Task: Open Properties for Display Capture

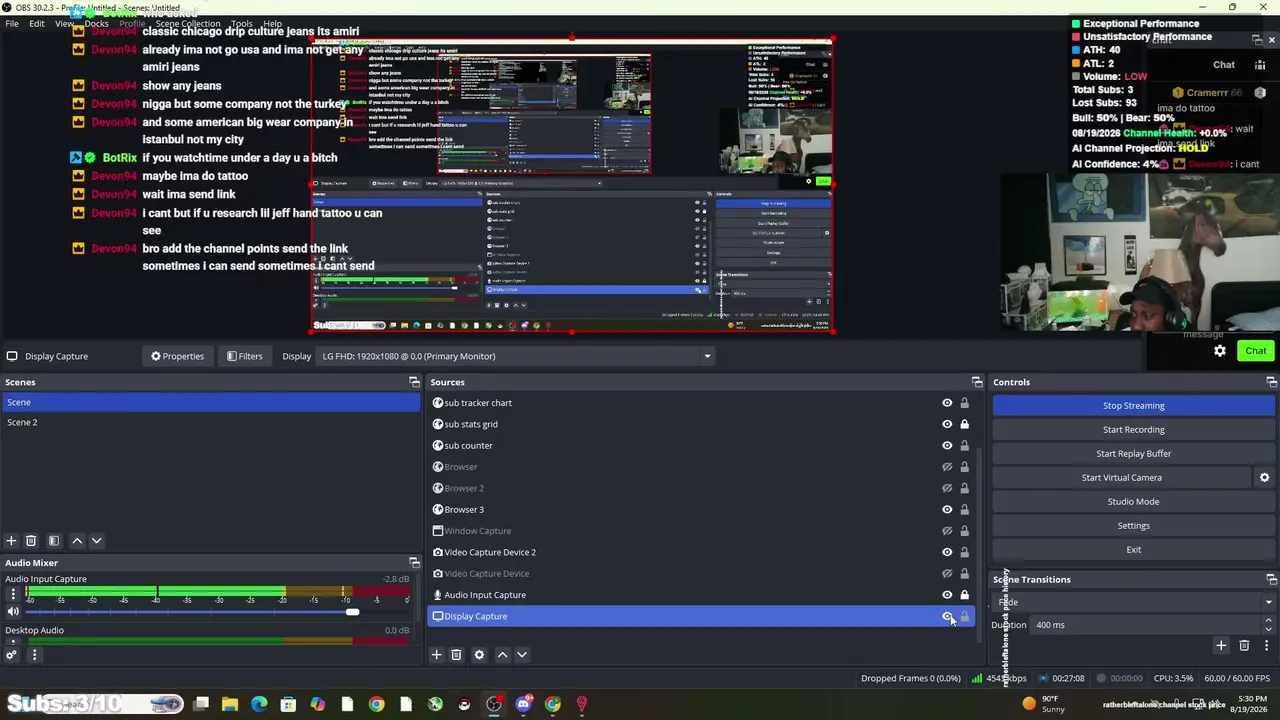Action: click(178, 356)
